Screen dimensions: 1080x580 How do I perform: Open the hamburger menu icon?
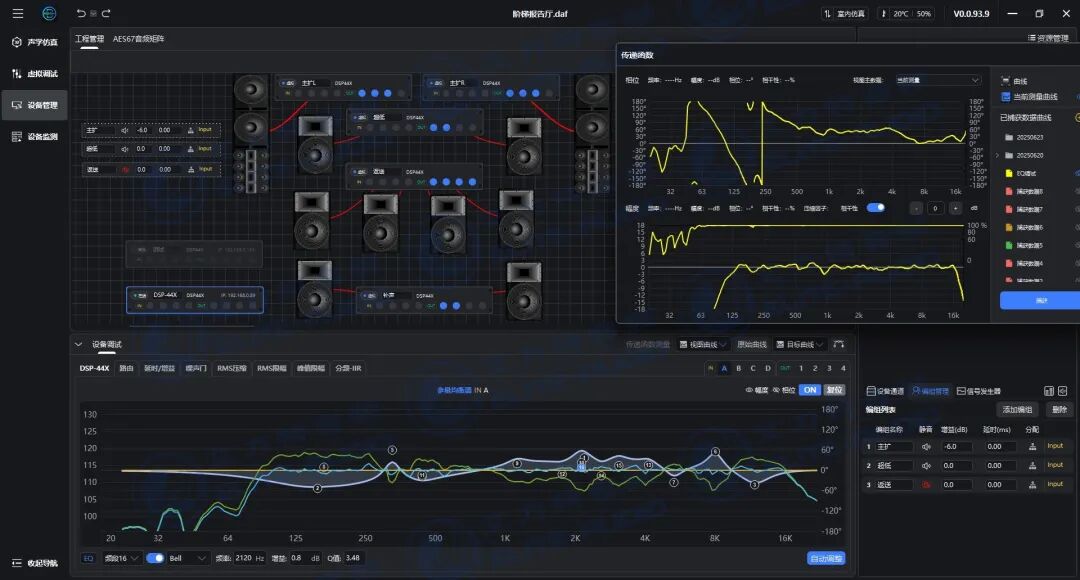[18, 13]
